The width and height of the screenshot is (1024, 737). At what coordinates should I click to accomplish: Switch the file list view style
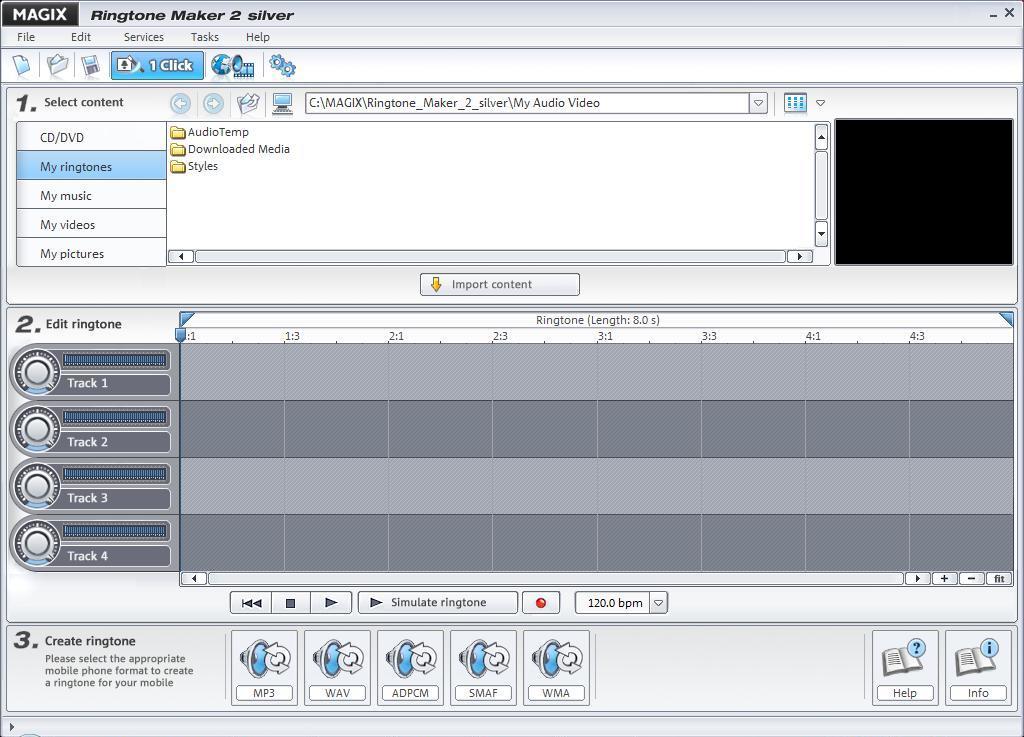coord(795,102)
